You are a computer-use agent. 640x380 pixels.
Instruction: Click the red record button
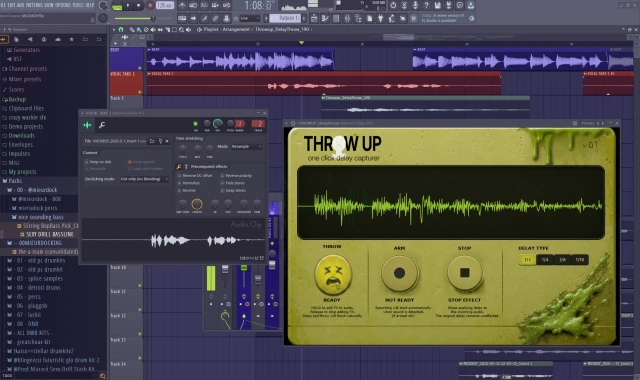(x=150, y=5)
